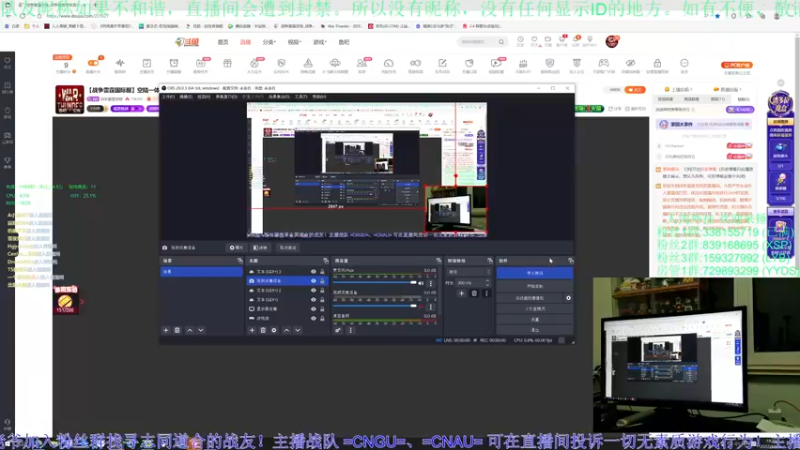The image size is (800, 450).
Task: Click 开始录制 button in OBS Controls
Action: [x=535, y=287]
